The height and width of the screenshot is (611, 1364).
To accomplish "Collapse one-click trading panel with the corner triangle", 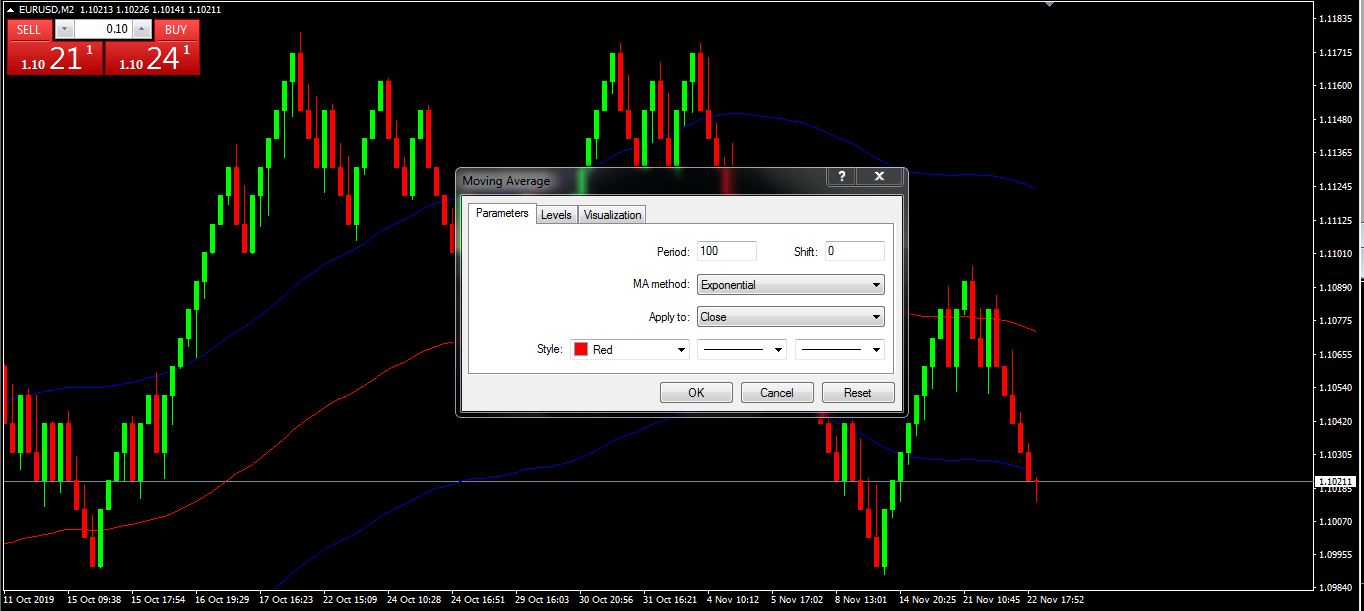I will (10, 9).
